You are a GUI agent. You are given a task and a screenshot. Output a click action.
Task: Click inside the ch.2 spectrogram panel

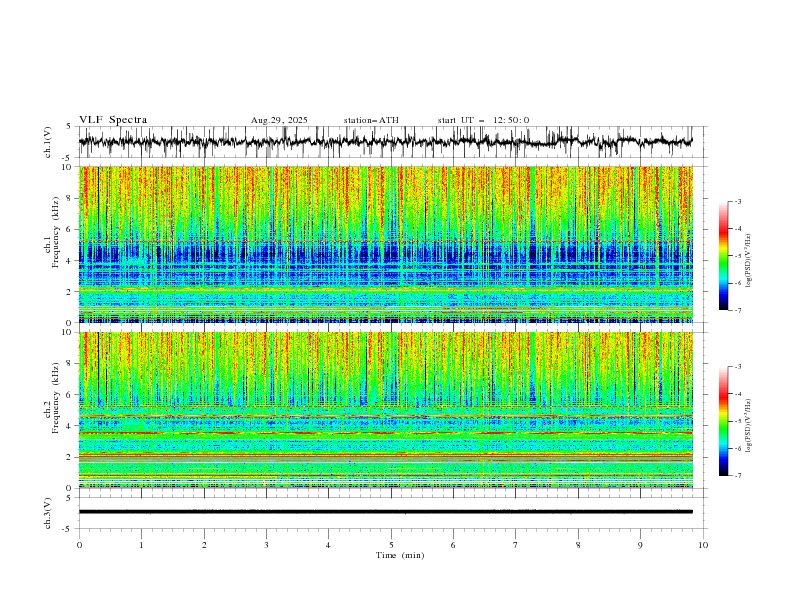pyautogui.click(x=385, y=410)
